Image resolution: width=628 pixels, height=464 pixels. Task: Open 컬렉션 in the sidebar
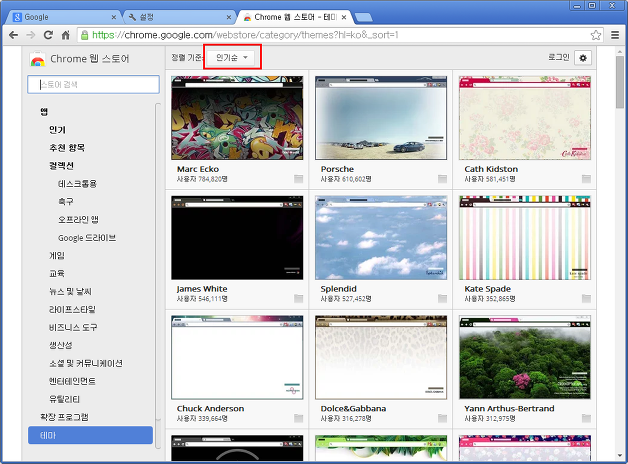(x=61, y=166)
